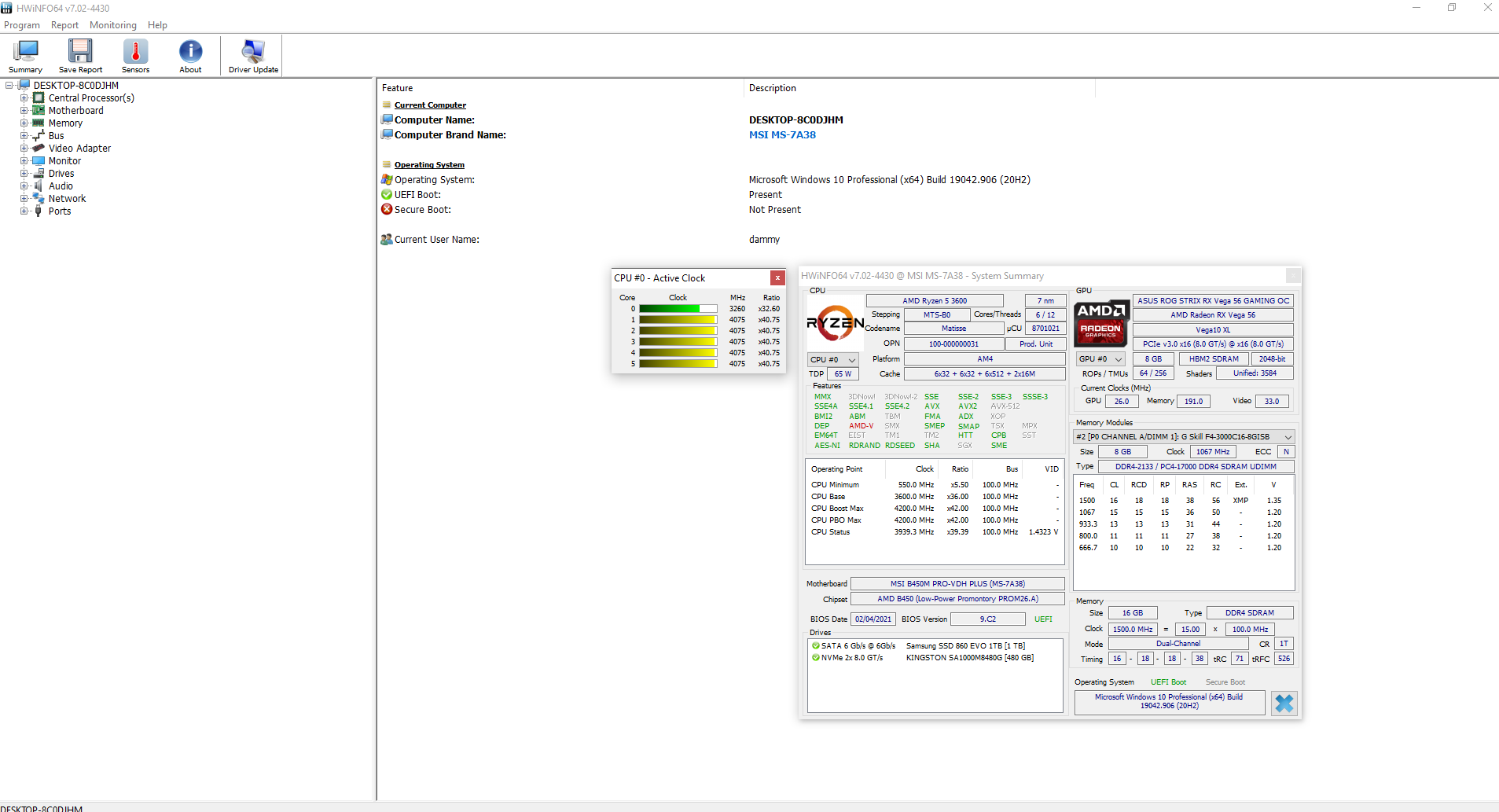
Task: Follow the MSI MS-7A38 brand link
Action: pos(782,135)
